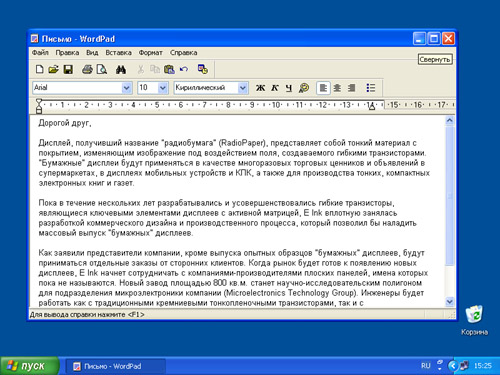This screenshot has height=375, width=500.
Task: Click Письмо - WordPad taskbar button
Action: pyautogui.click(x=115, y=366)
